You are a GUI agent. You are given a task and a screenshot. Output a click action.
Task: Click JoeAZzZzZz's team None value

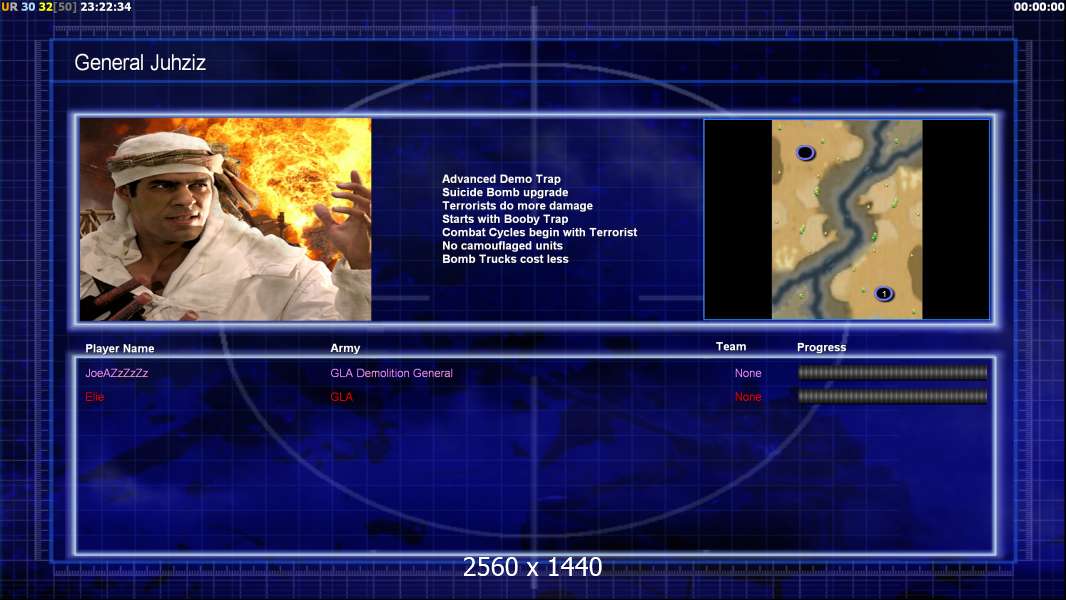pos(748,373)
